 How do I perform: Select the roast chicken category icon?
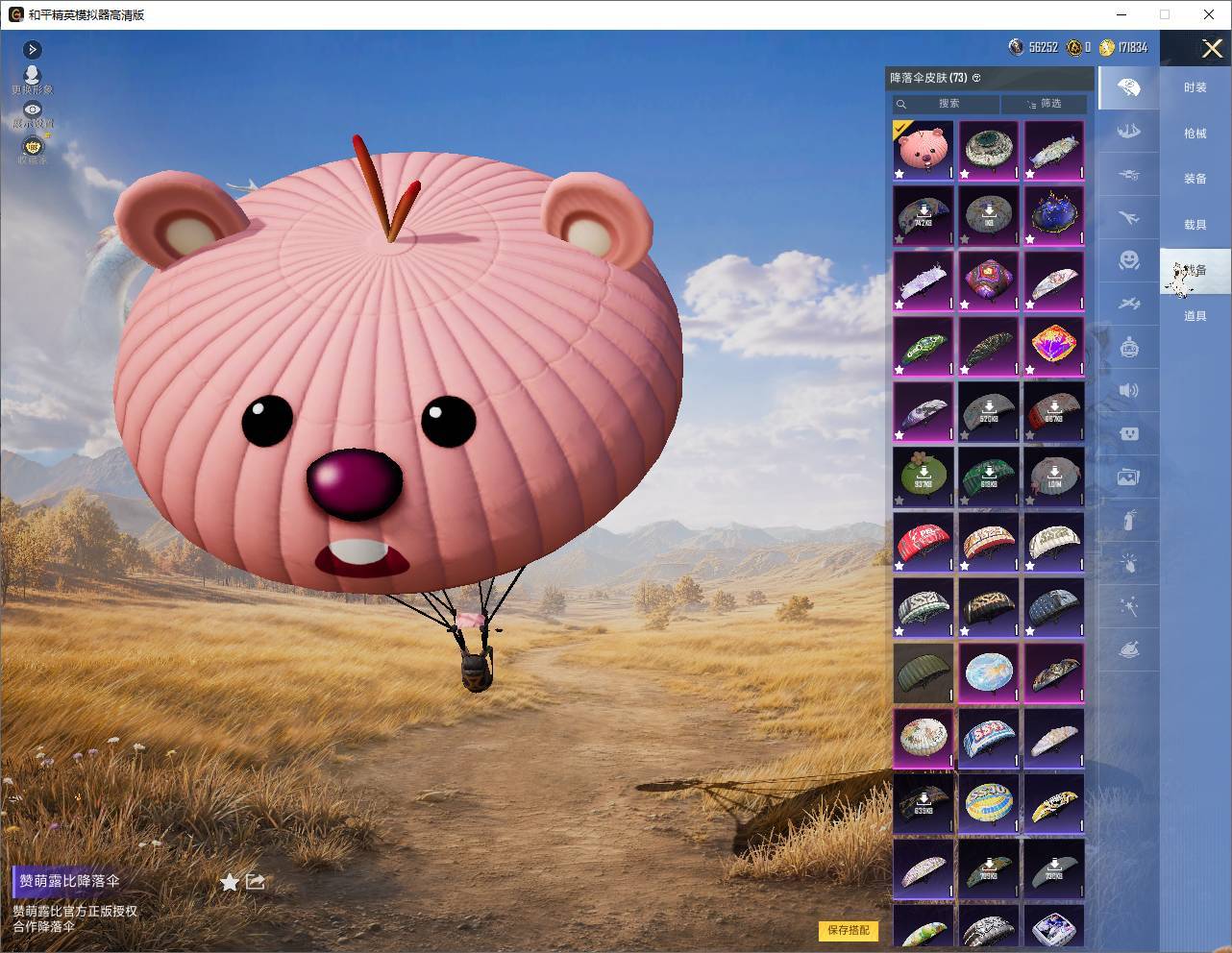1128,650
